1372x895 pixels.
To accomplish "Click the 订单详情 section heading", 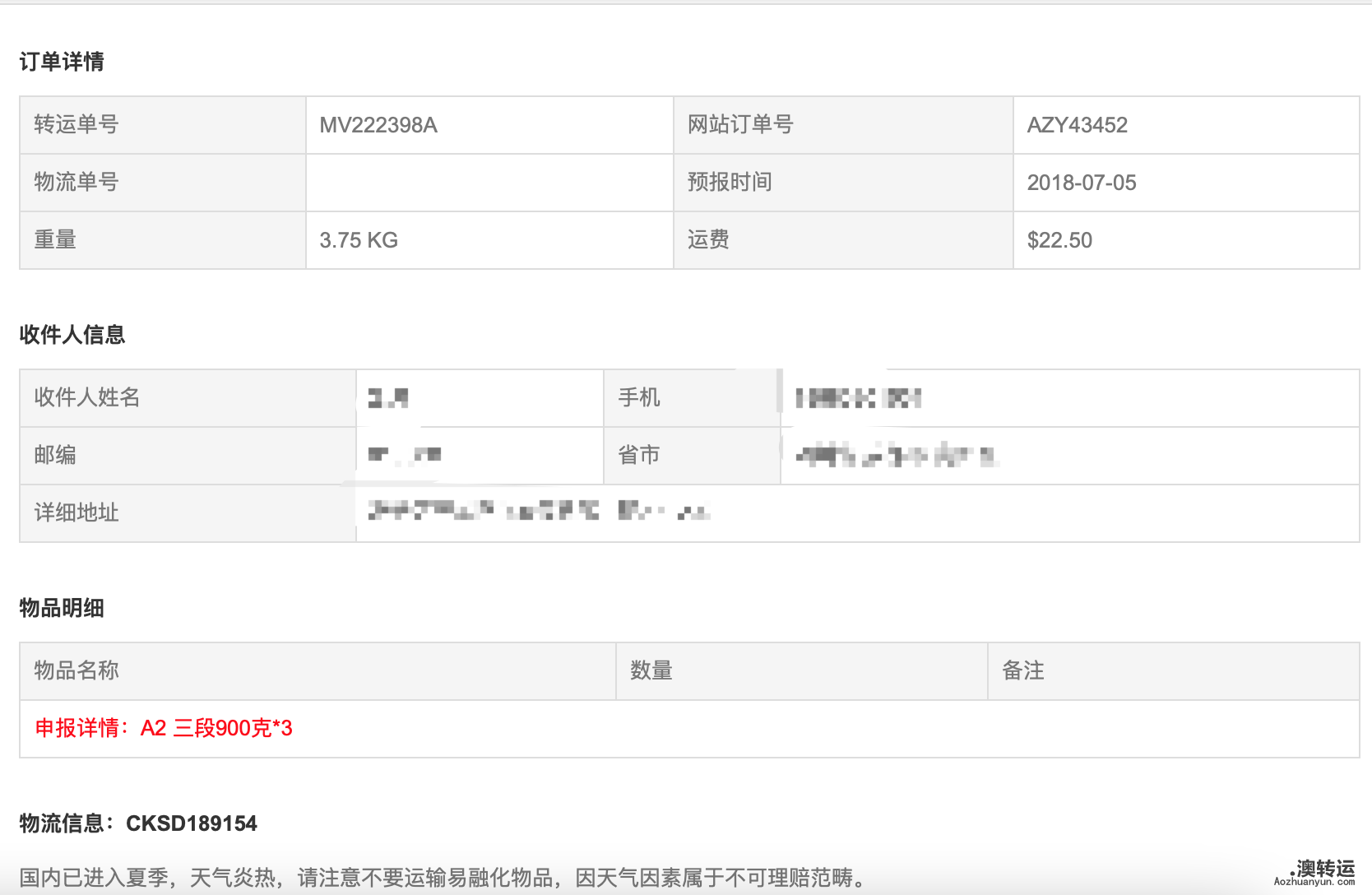I will (x=62, y=62).
